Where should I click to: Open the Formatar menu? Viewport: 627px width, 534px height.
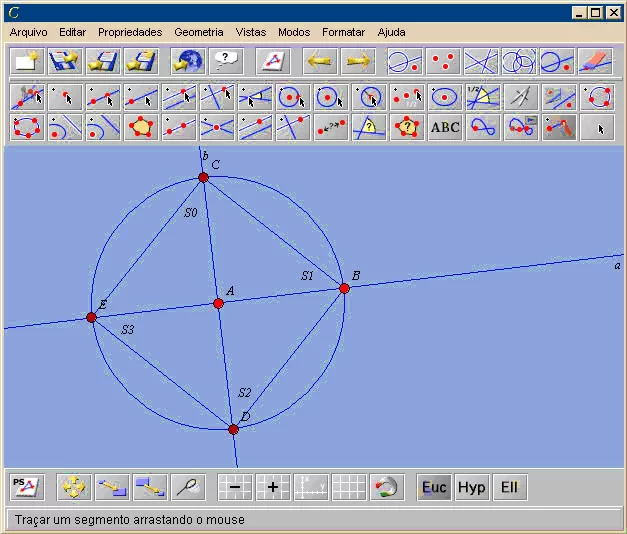(343, 32)
